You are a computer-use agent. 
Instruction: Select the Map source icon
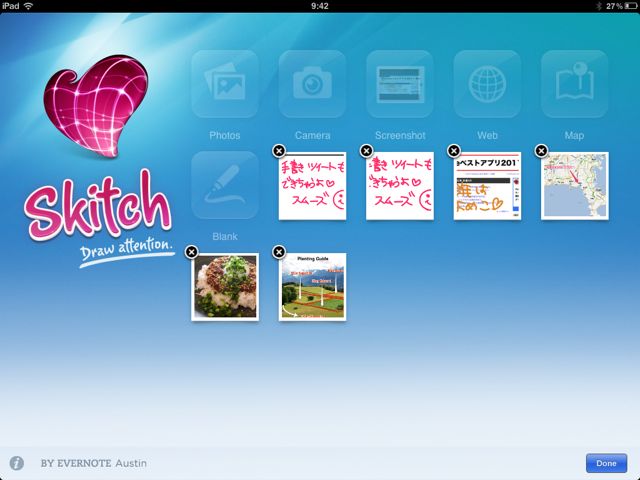click(575, 84)
